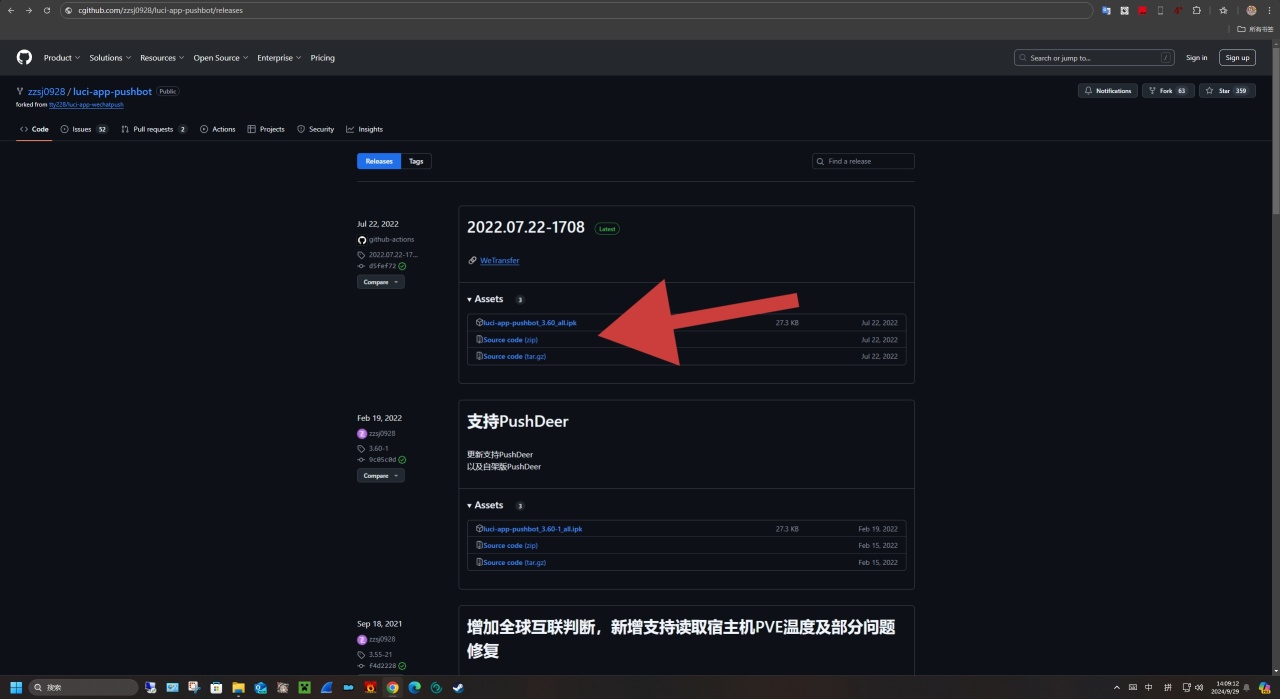Open Steam from taskbar
The image size is (1280, 699).
coord(458,687)
